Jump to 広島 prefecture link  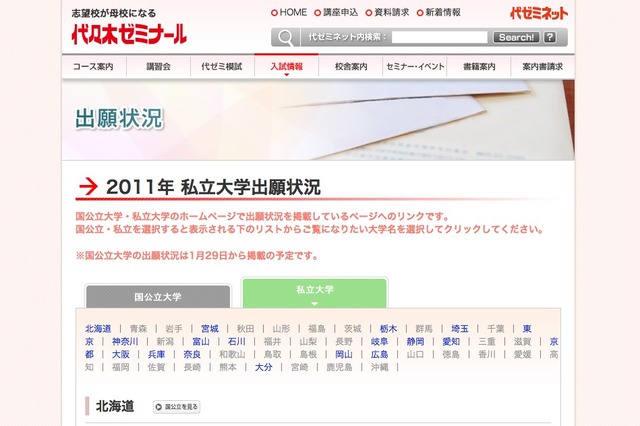click(380, 355)
